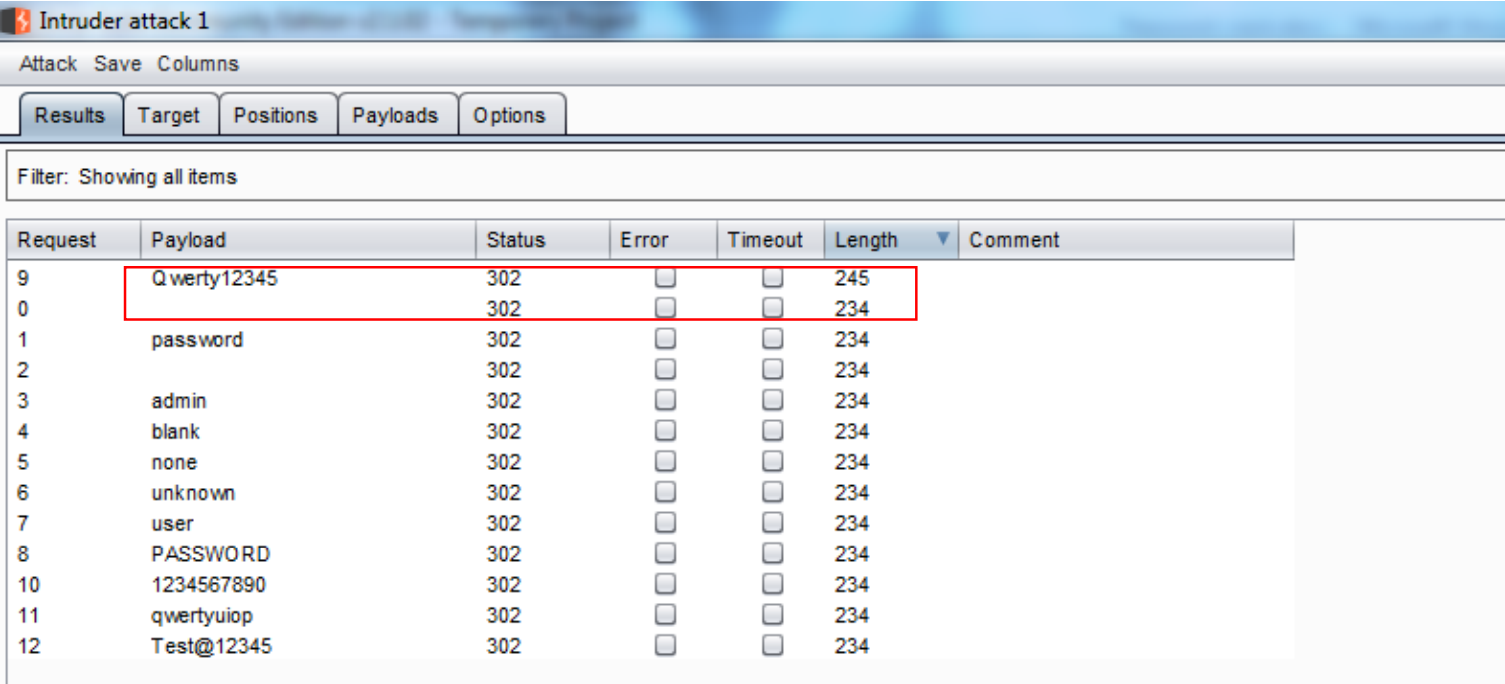Toggle Timeout checkbox for 1234567890 row
Viewport: 1505px width, 684px height.
(x=772, y=584)
